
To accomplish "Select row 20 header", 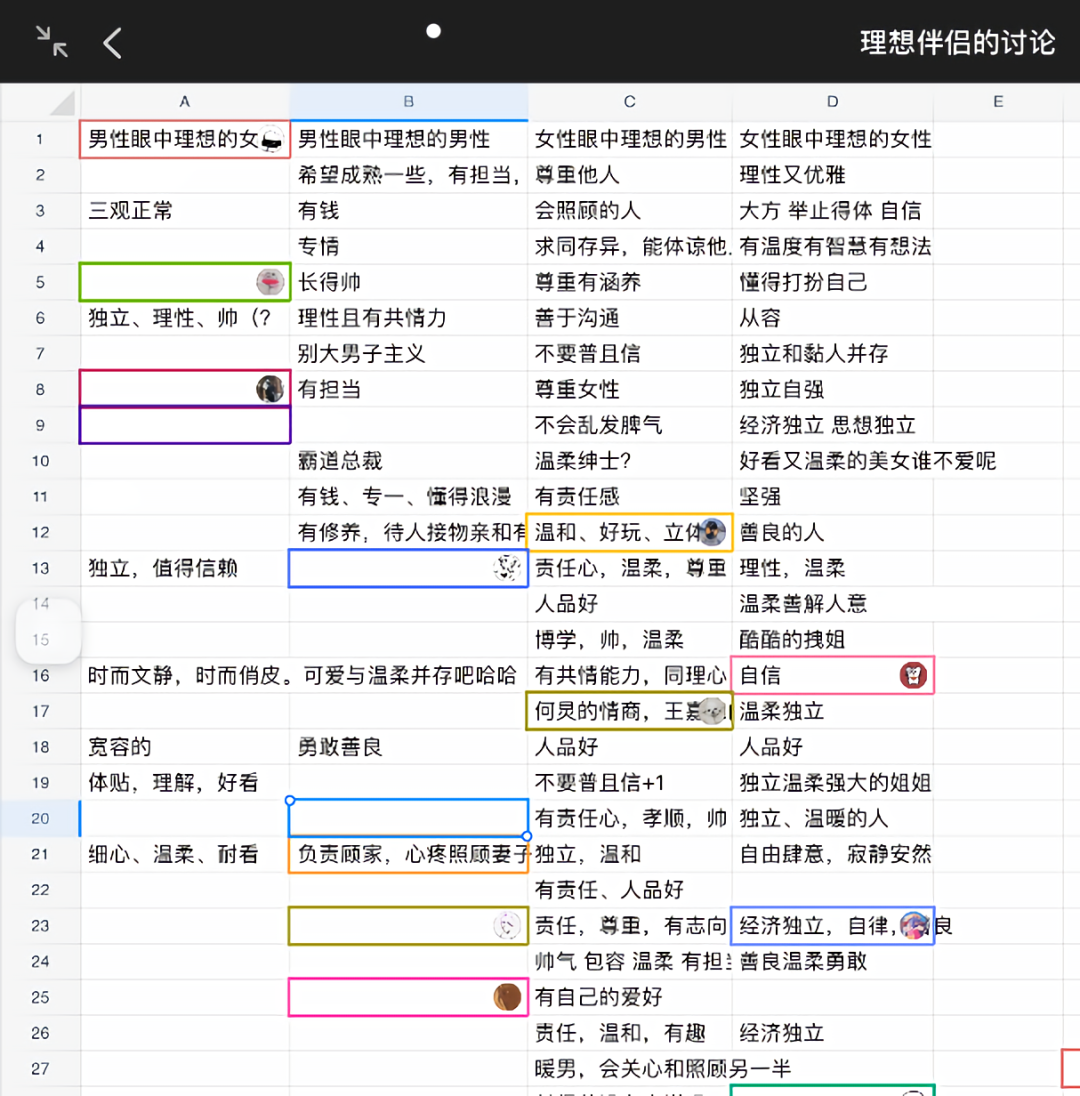I will click(x=40, y=819).
